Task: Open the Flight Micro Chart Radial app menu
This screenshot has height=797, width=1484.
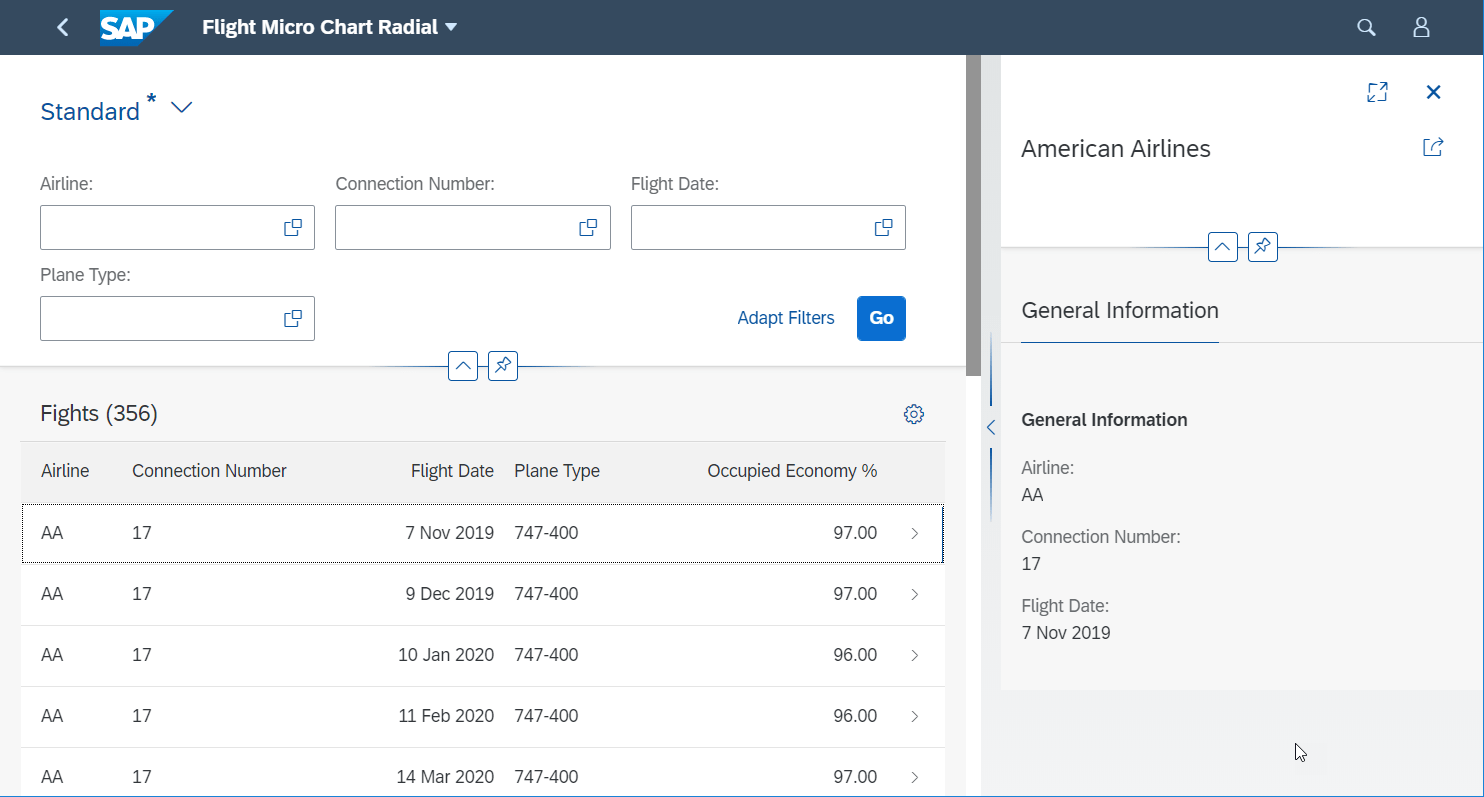Action: coord(329,27)
